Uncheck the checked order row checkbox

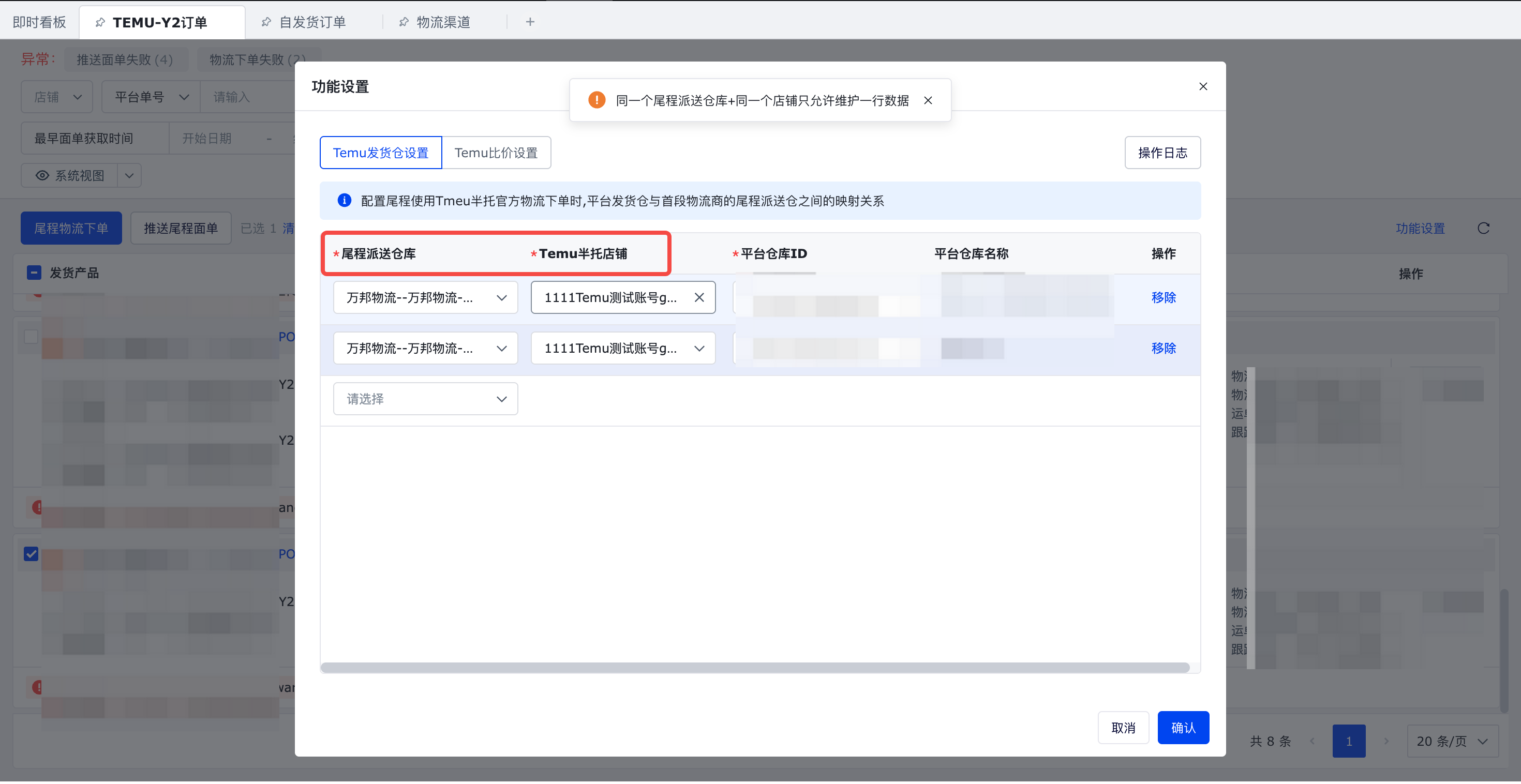click(x=31, y=554)
